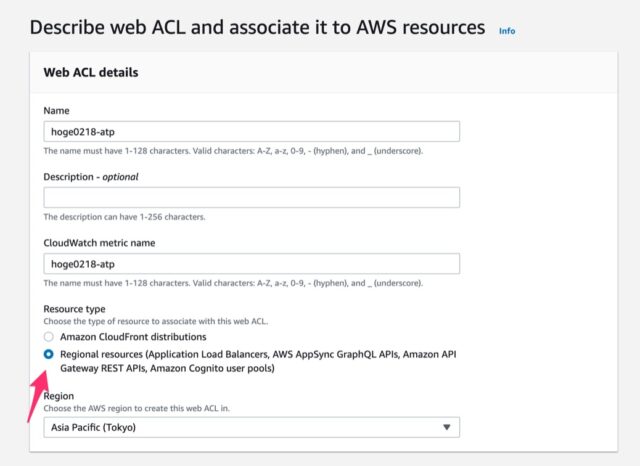Open the Info link beside the page title

tap(507, 31)
